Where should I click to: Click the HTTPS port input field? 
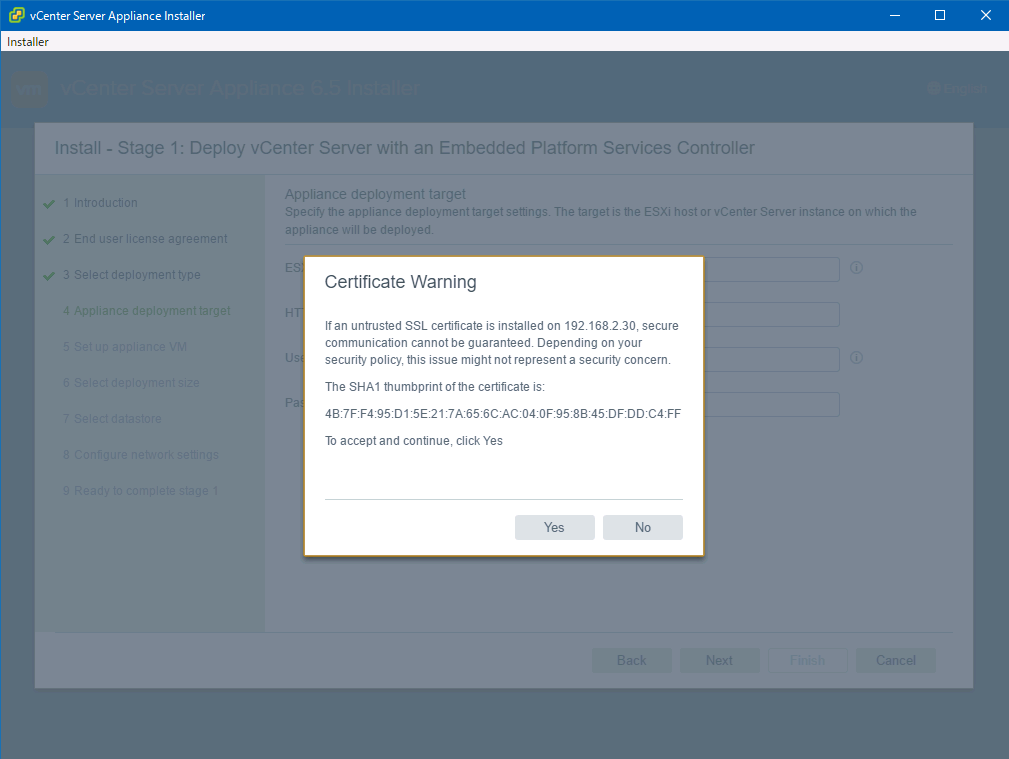pos(772,314)
